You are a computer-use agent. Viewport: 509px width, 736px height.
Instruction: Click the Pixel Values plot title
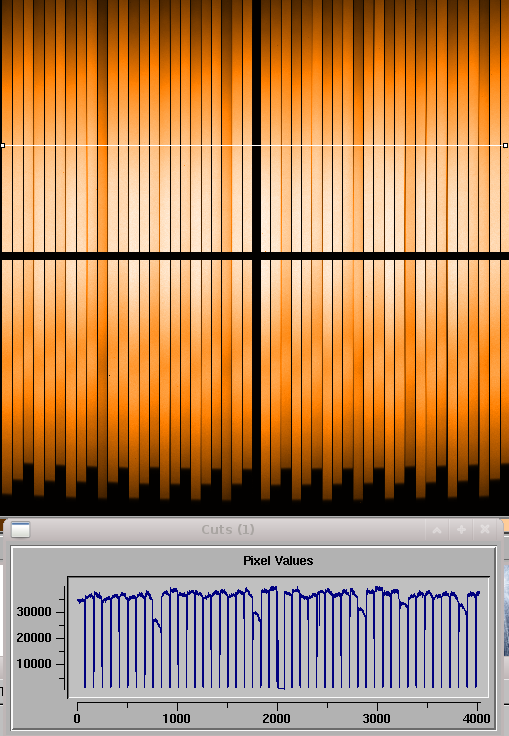coord(278,560)
